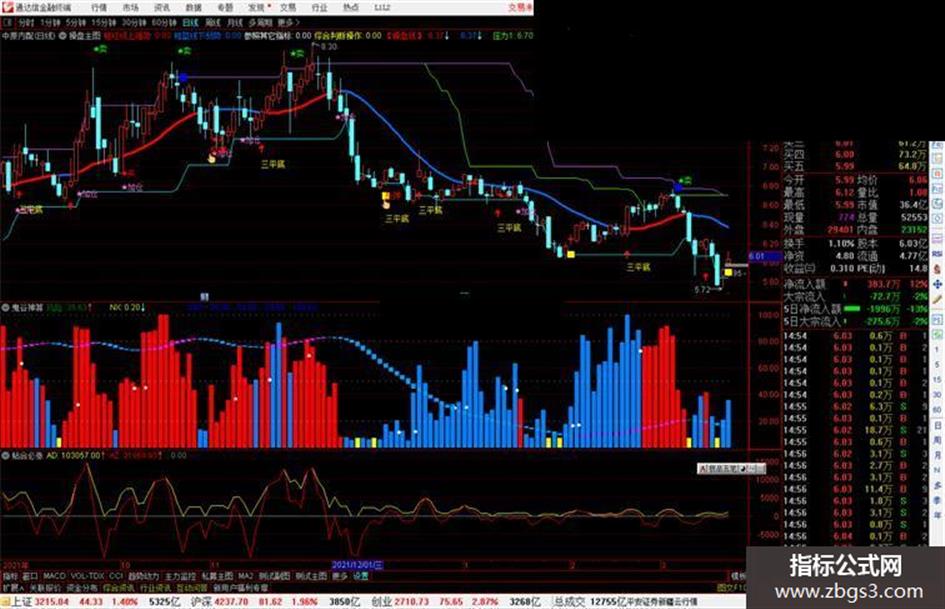Select the 60分钟 period tab
Viewport: 945px width, 609px height.
tap(163, 23)
